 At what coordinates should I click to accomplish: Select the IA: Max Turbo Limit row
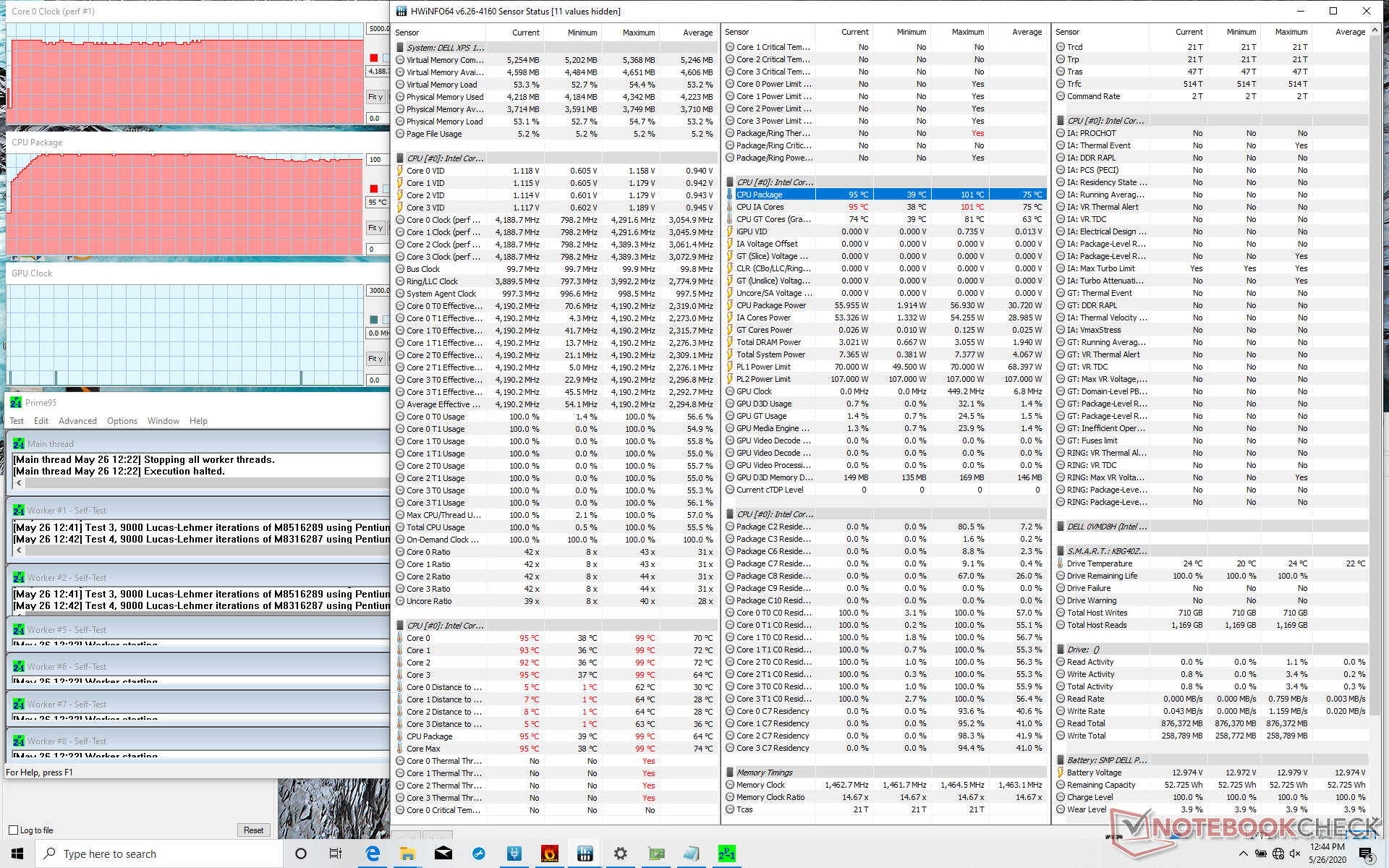tap(1212, 268)
